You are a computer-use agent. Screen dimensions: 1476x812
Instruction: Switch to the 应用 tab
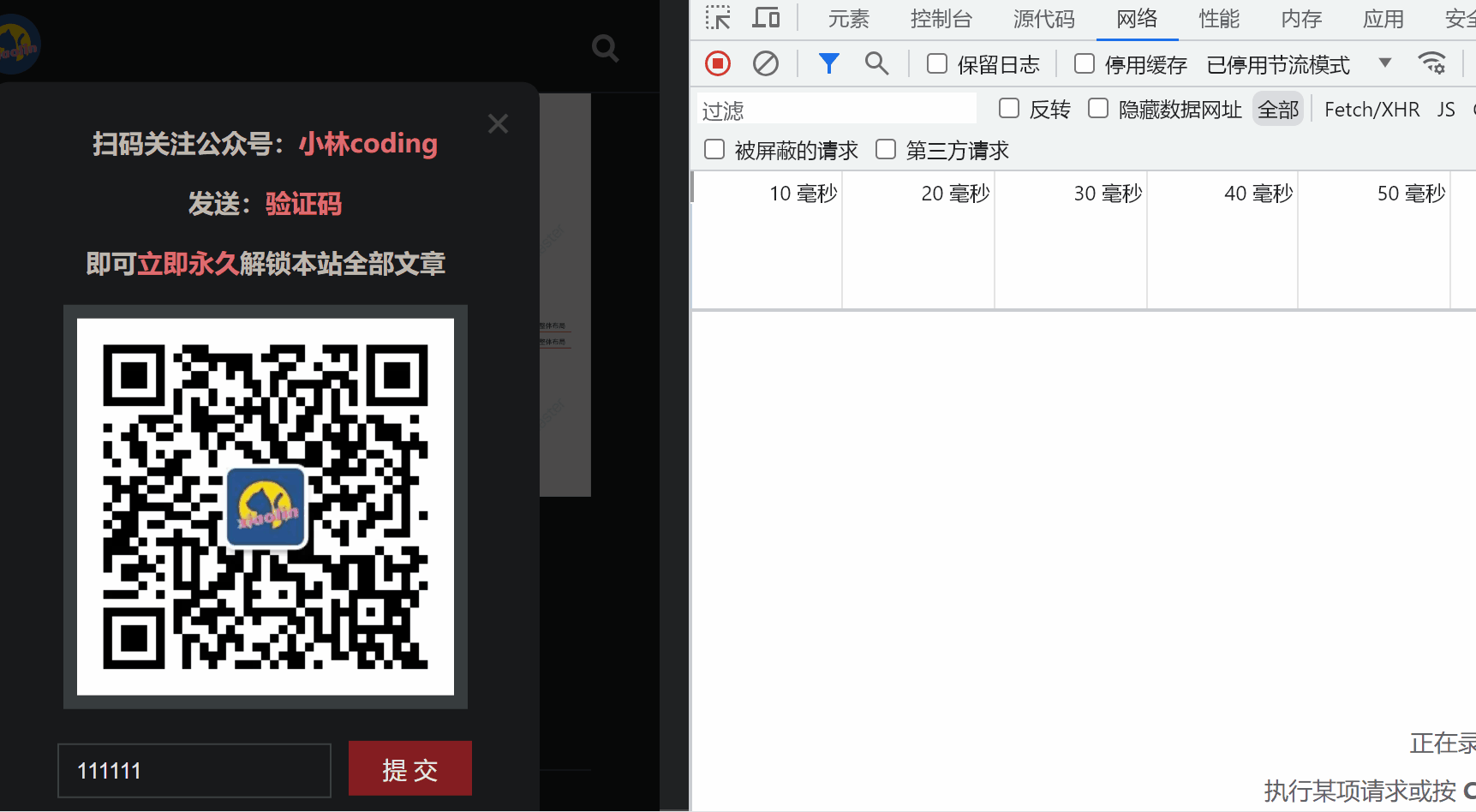(x=1383, y=19)
